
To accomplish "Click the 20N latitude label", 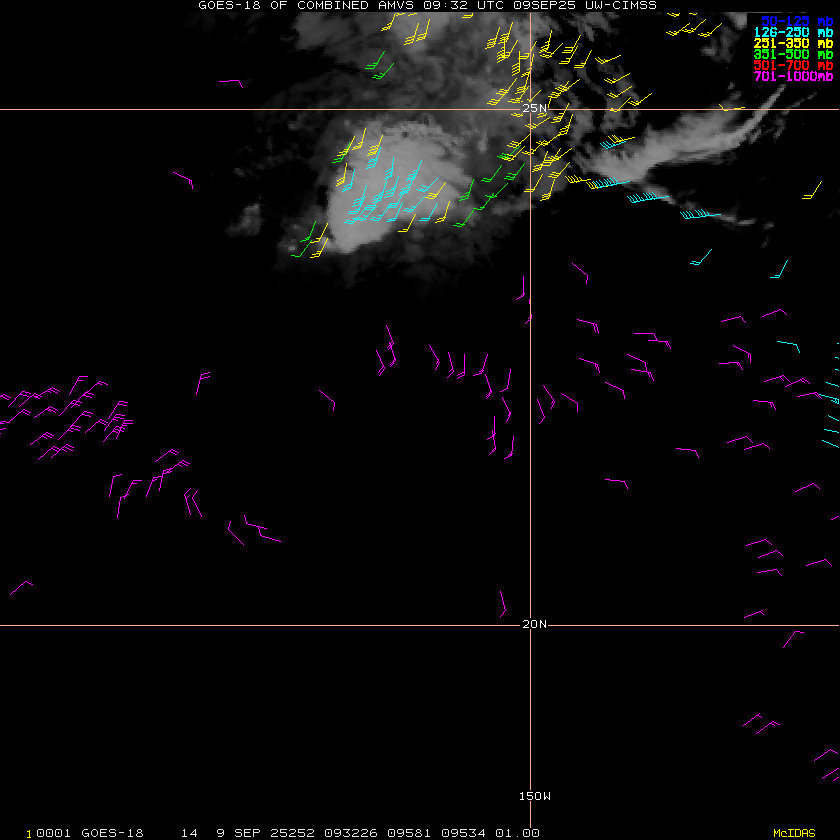I will 535,624.
